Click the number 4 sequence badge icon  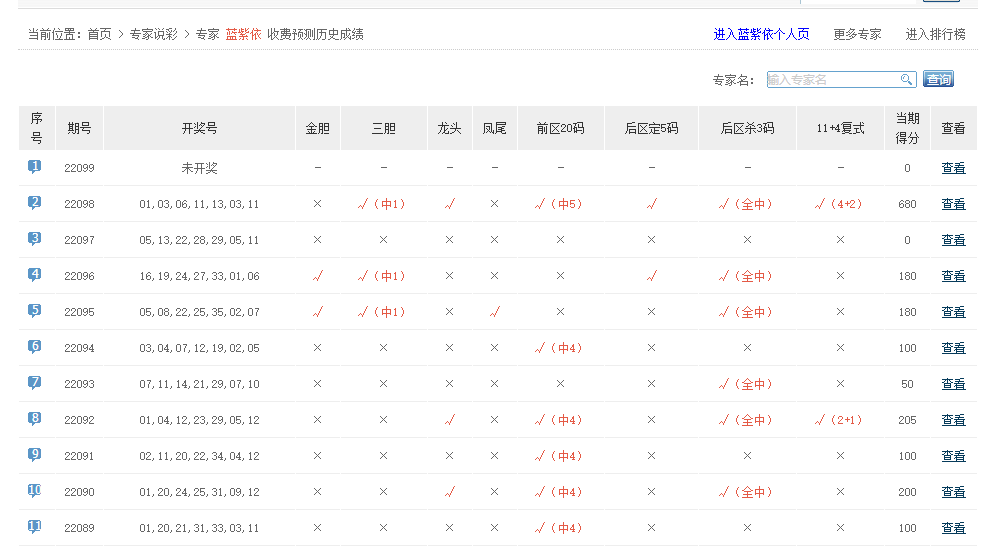35,275
